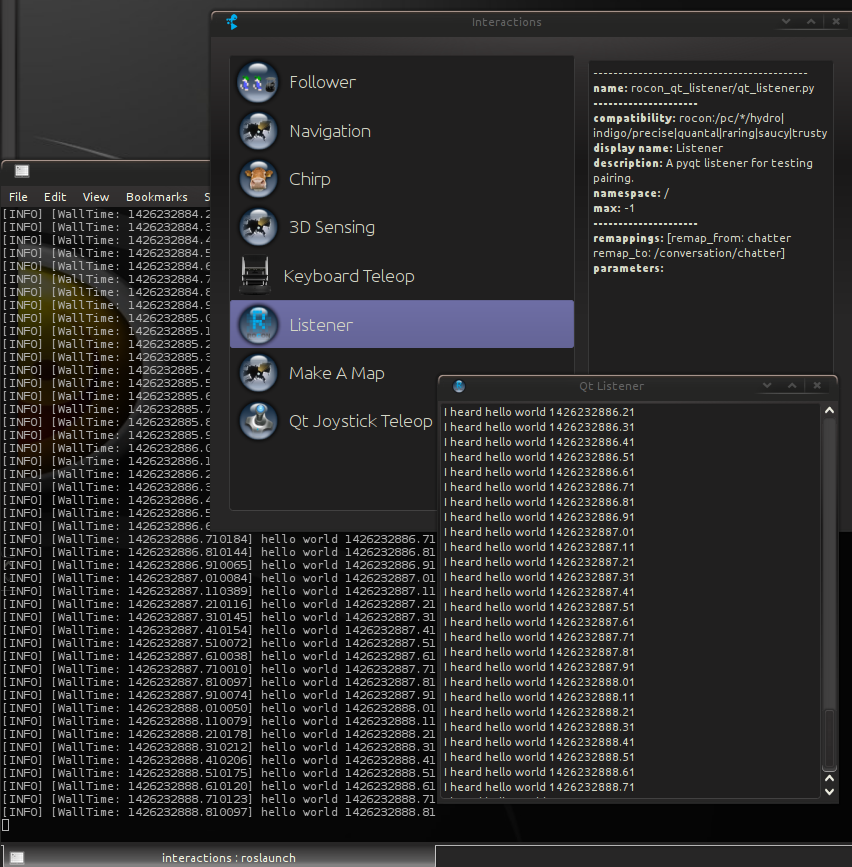
Task: Open the Interactions window menu icon
Action: pos(232,22)
